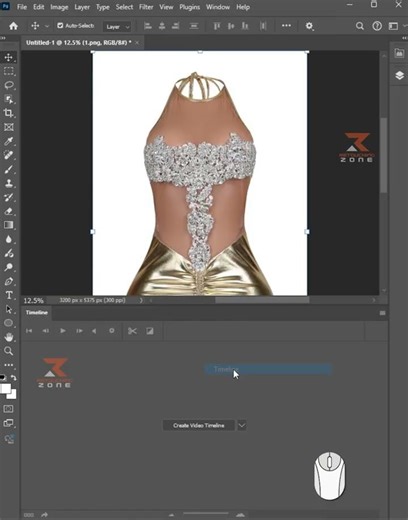The height and width of the screenshot is (520, 408).
Task: Toggle Quick Mask mode
Action: [9, 409]
